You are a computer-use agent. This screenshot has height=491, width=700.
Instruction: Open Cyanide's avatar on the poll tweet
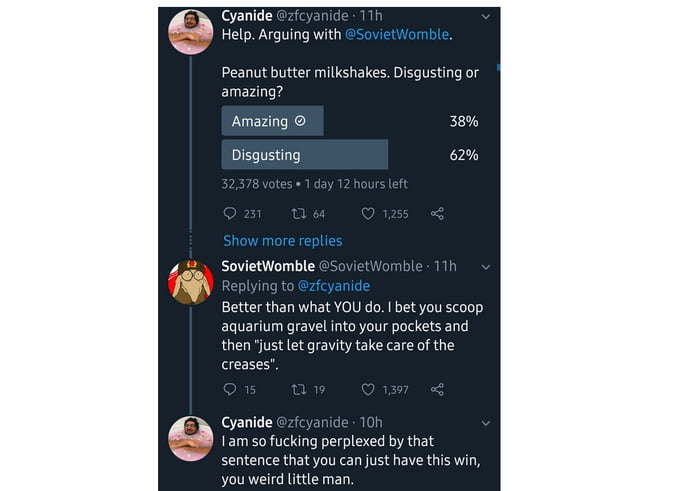point(190,32)
